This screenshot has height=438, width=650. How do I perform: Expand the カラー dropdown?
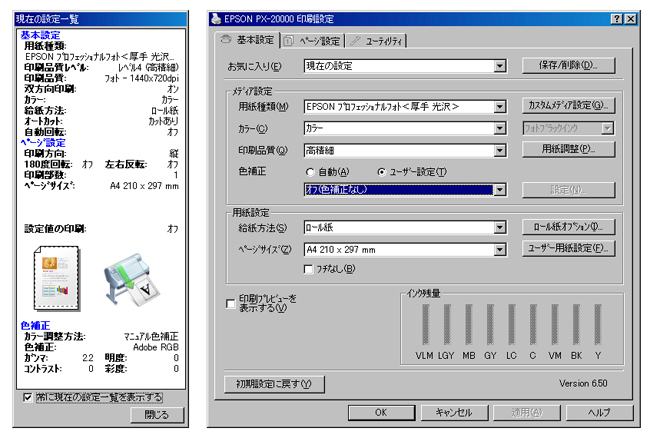pos(405,128)
